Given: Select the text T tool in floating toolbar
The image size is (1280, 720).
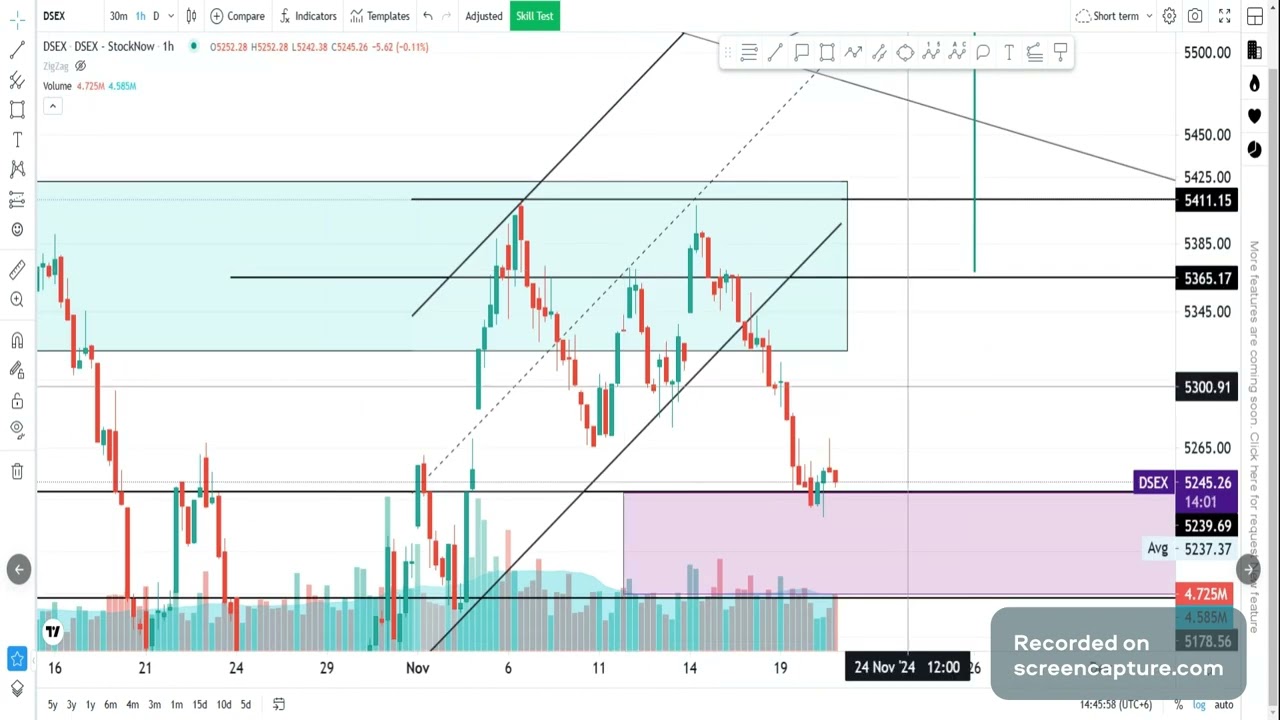Looking at the screenshot, I should (1009, 53).
